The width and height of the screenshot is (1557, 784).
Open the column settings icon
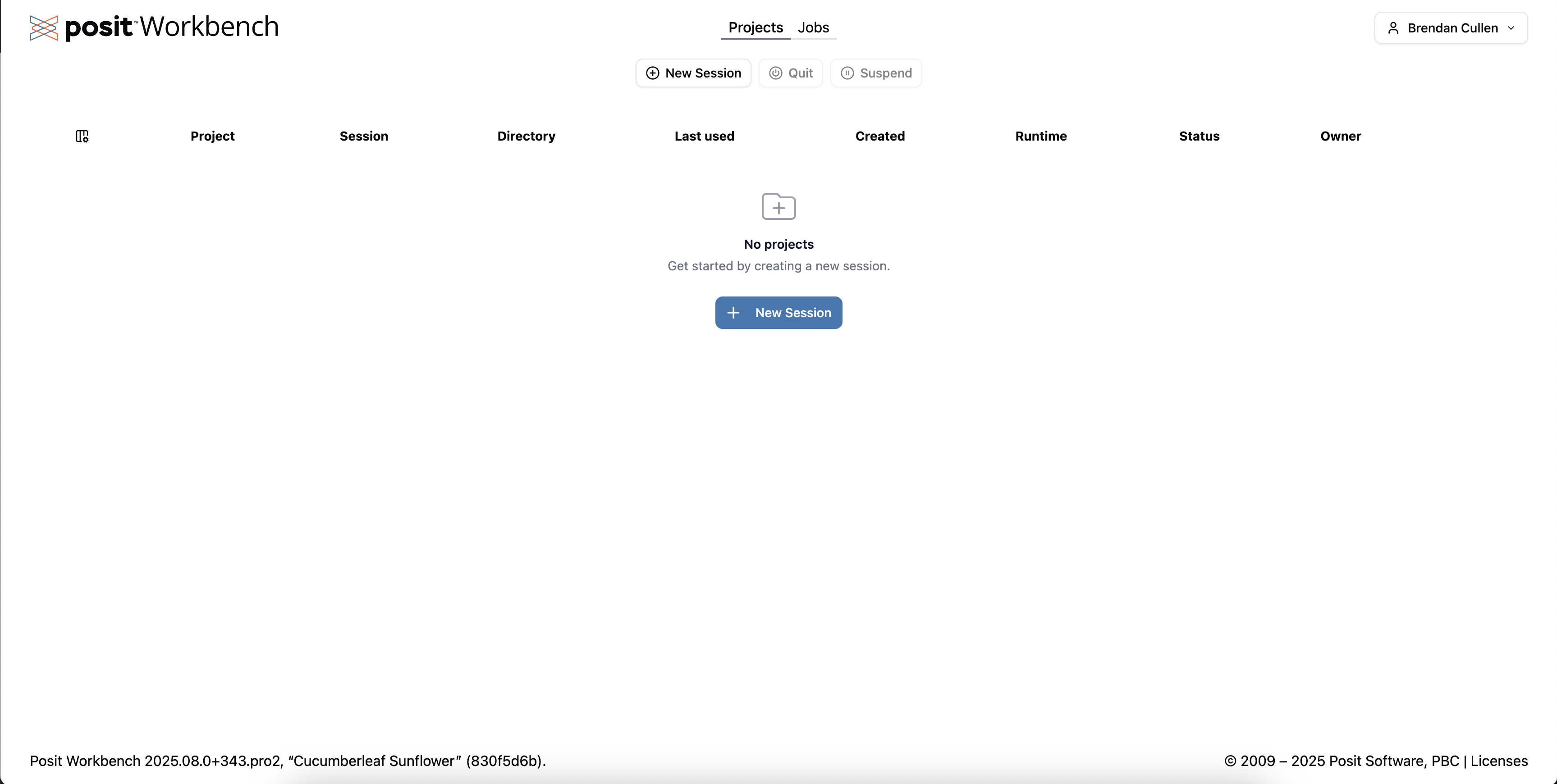(82, 137)
